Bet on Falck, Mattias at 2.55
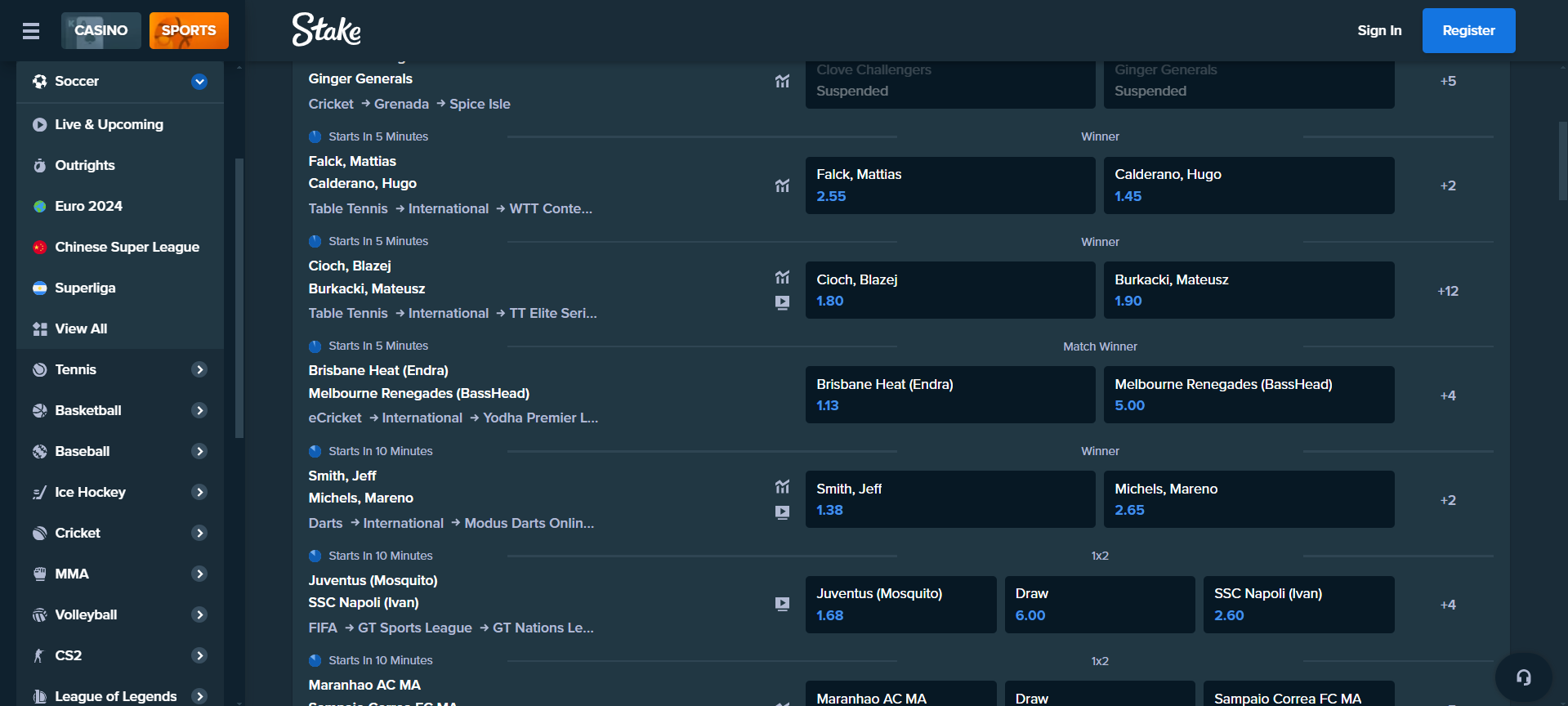 point(950,185)
